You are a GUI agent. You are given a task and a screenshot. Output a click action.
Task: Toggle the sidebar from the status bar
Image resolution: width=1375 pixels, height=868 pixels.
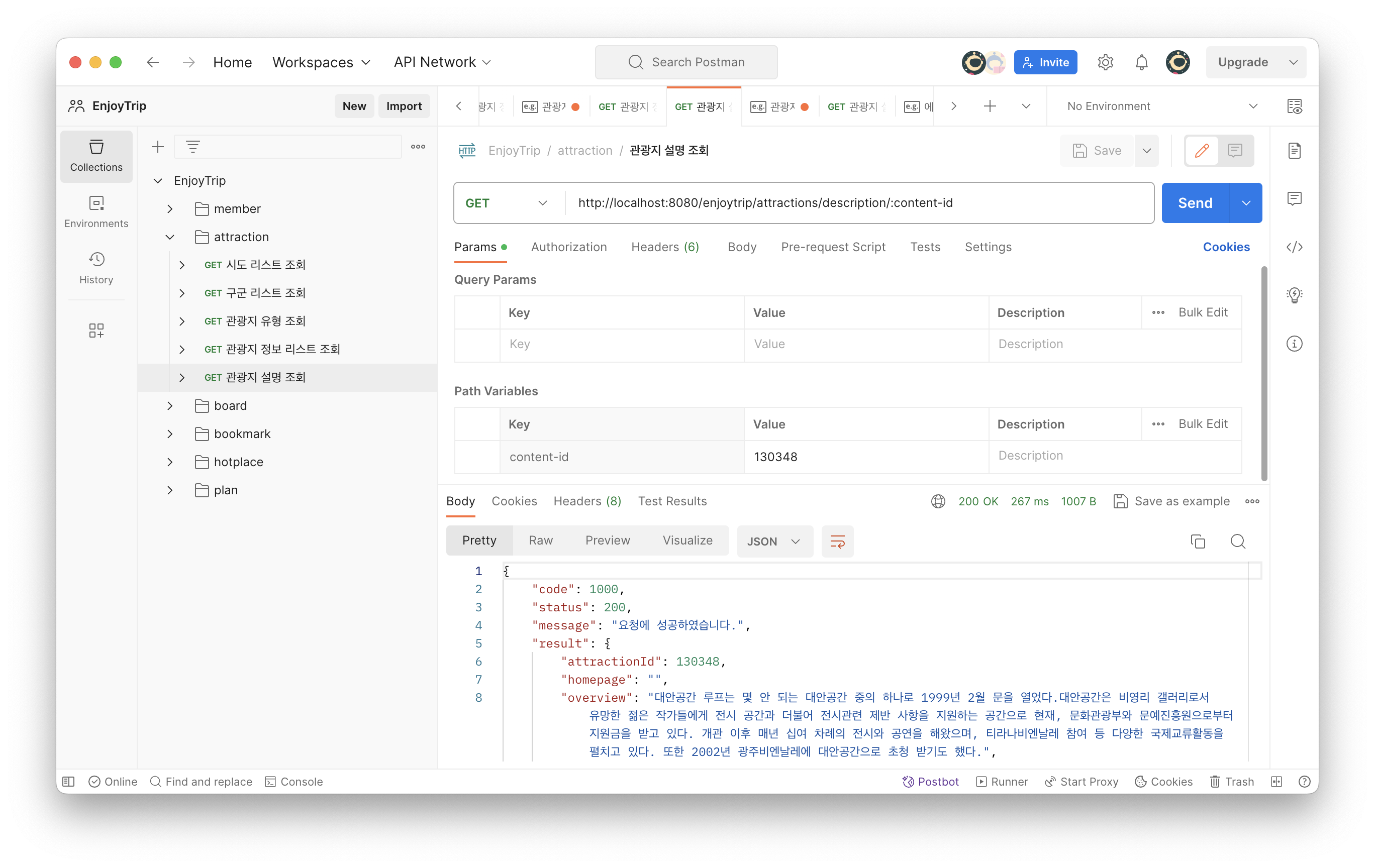(x=68, y=781)
